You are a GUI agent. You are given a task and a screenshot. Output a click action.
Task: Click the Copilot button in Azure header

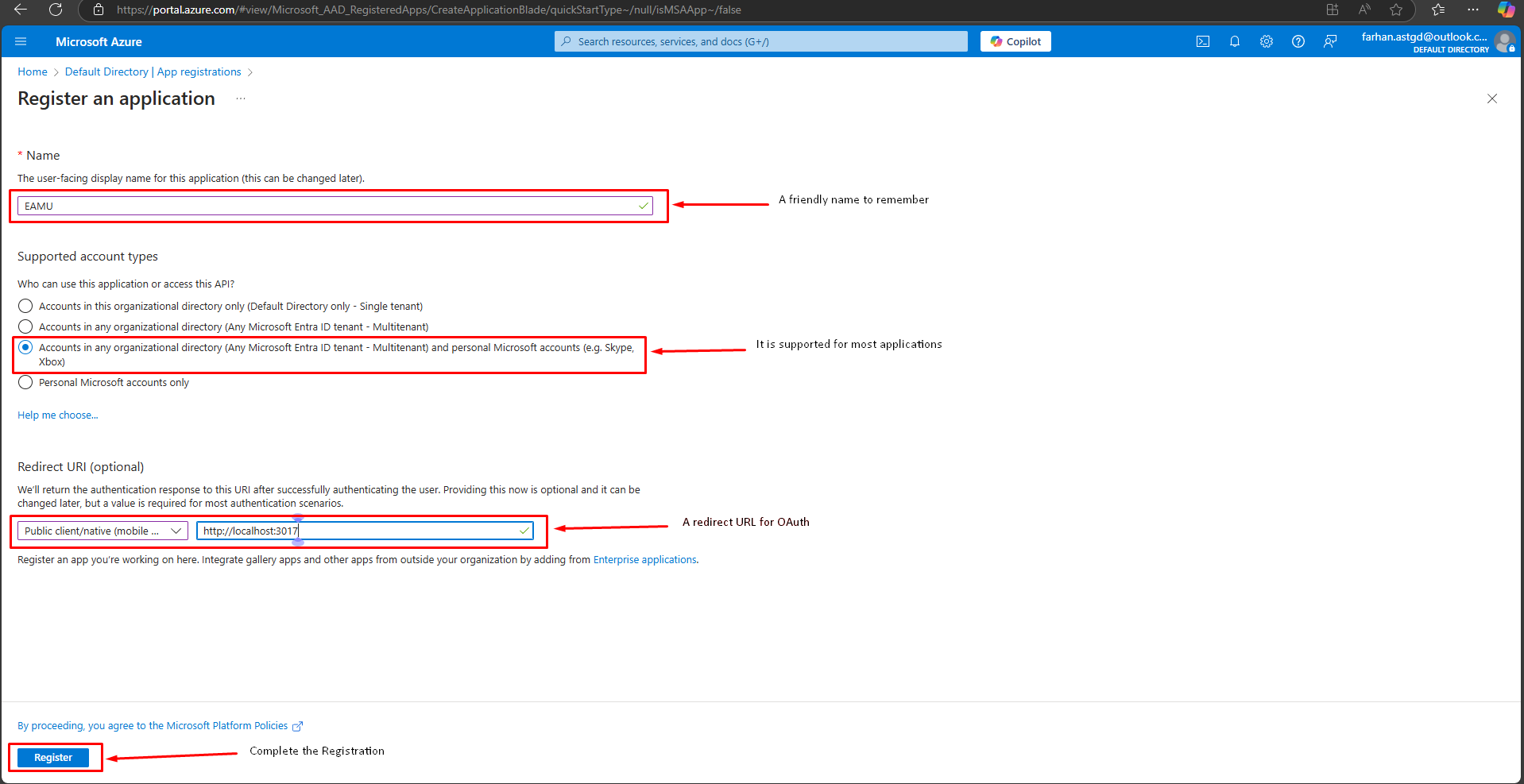coord(1015,41)
